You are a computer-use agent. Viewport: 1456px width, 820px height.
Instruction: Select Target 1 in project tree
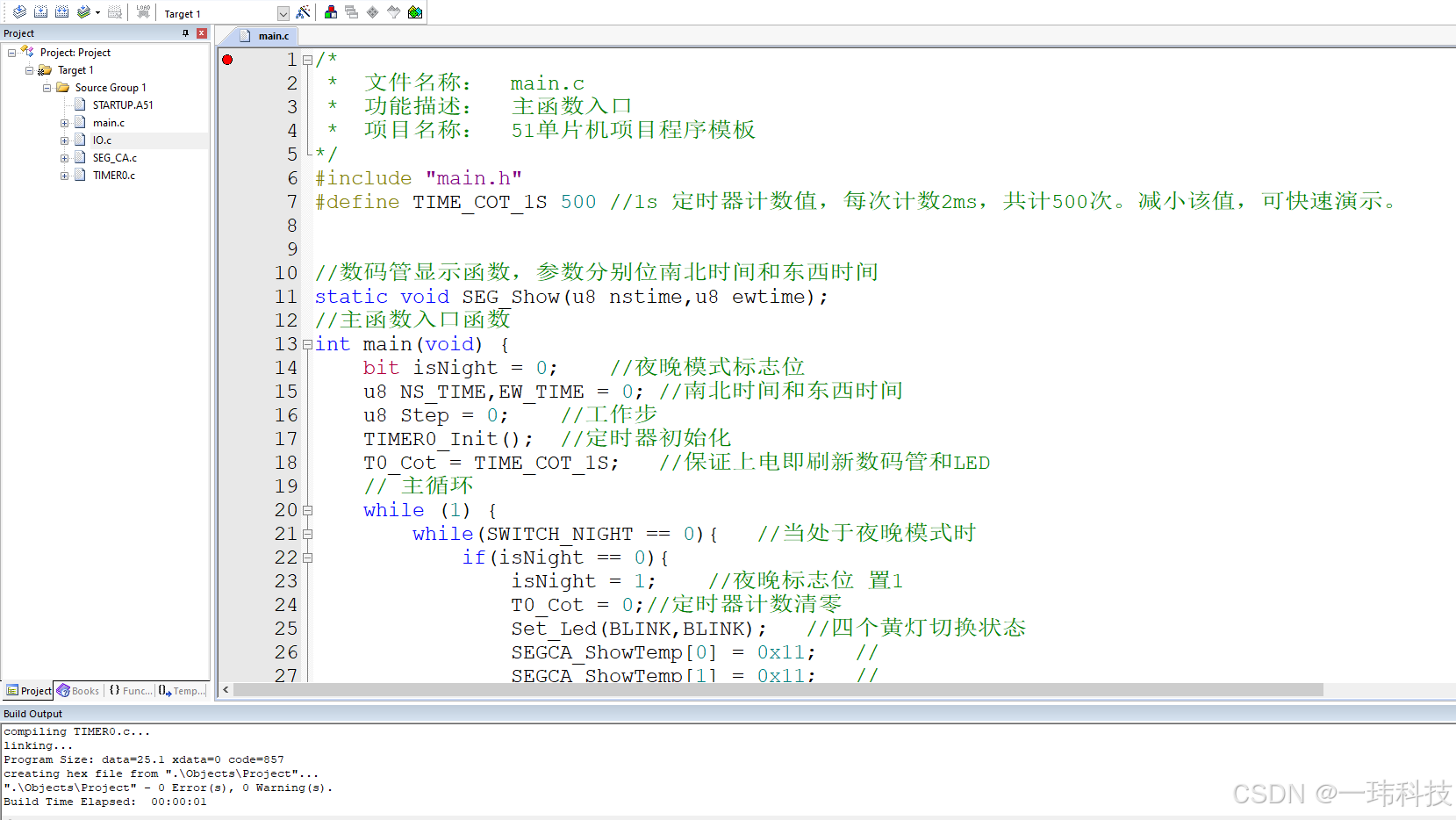[75, 70]
